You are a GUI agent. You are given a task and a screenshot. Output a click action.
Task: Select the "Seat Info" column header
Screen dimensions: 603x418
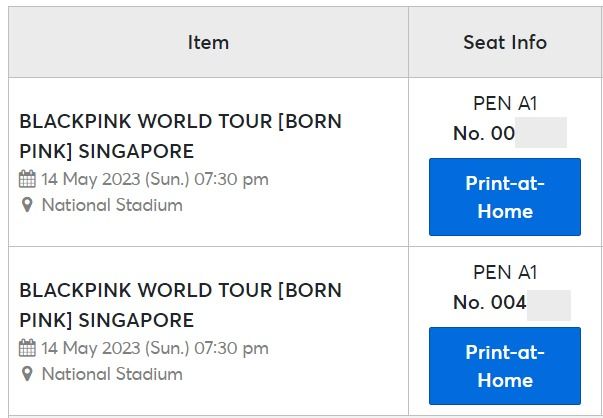coord(505,42)
